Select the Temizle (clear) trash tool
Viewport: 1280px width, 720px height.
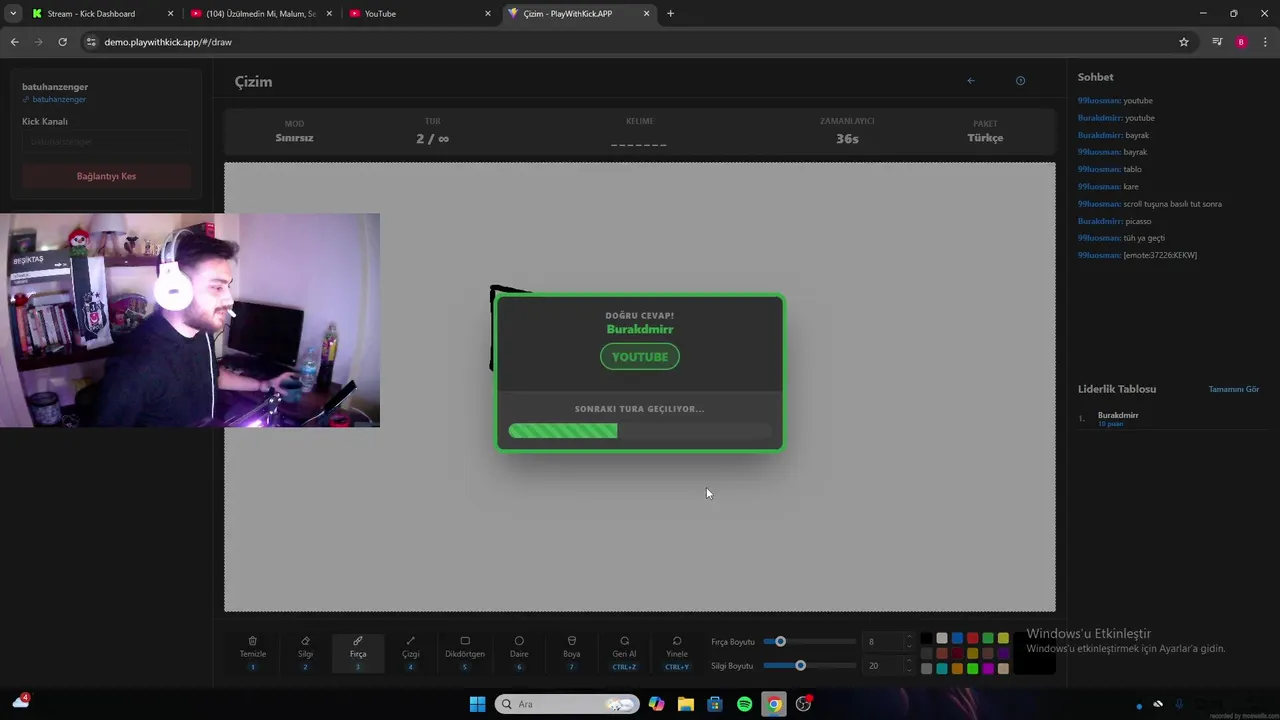[x=252, y=653]
